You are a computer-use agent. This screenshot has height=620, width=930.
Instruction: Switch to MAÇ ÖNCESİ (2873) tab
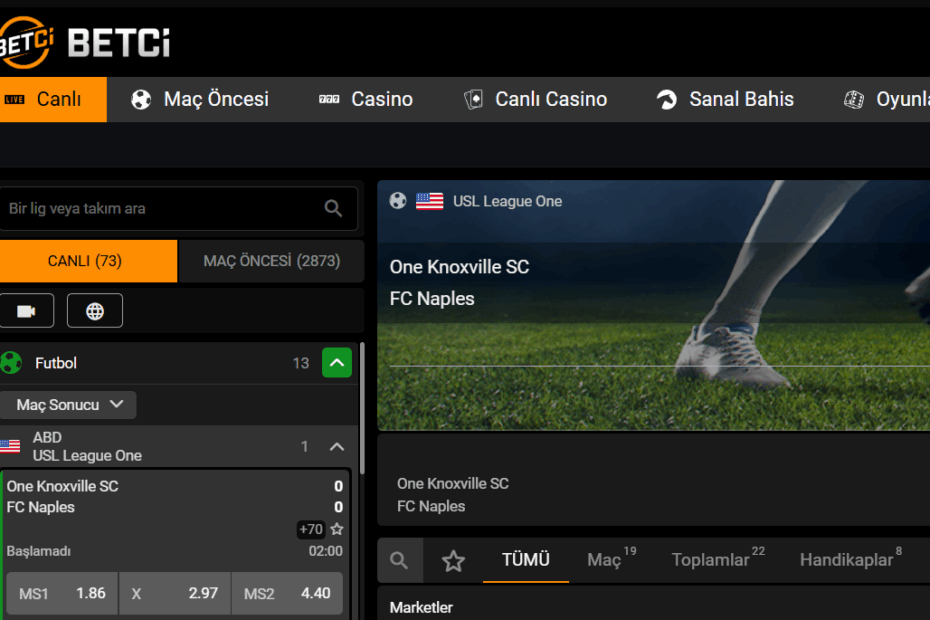pos(272,261)
